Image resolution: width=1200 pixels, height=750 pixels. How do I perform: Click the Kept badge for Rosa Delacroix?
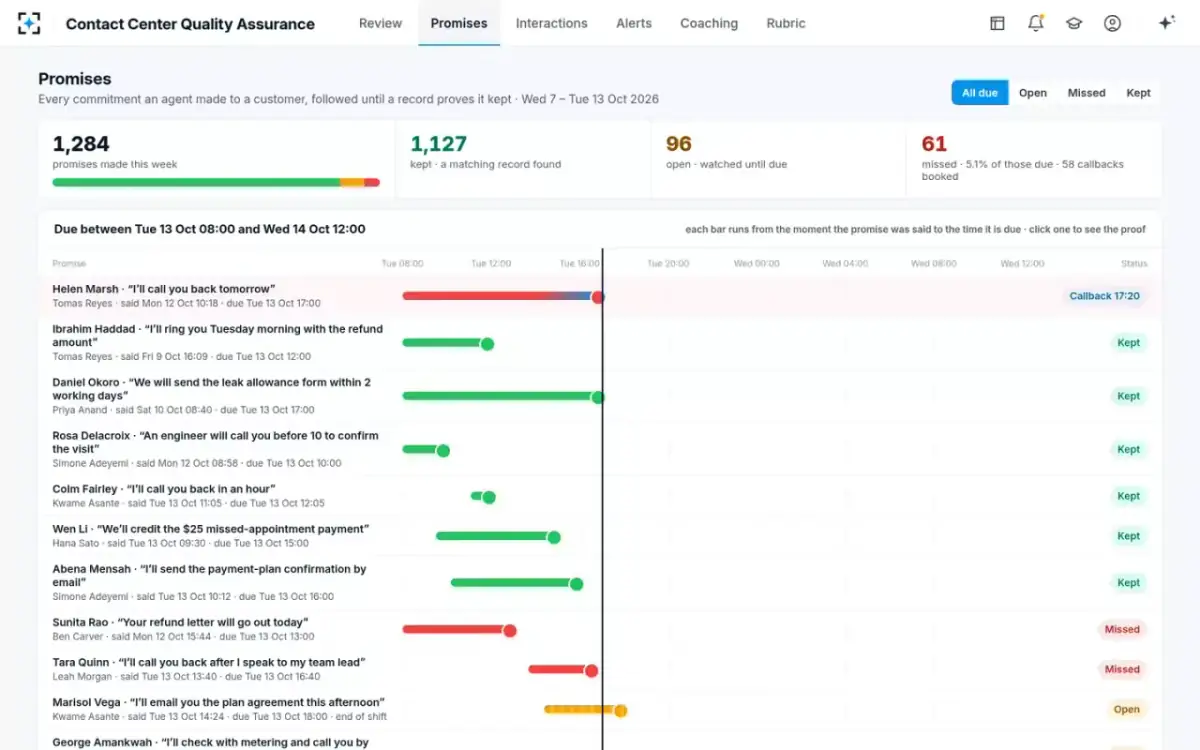[x=1128, y=450]
